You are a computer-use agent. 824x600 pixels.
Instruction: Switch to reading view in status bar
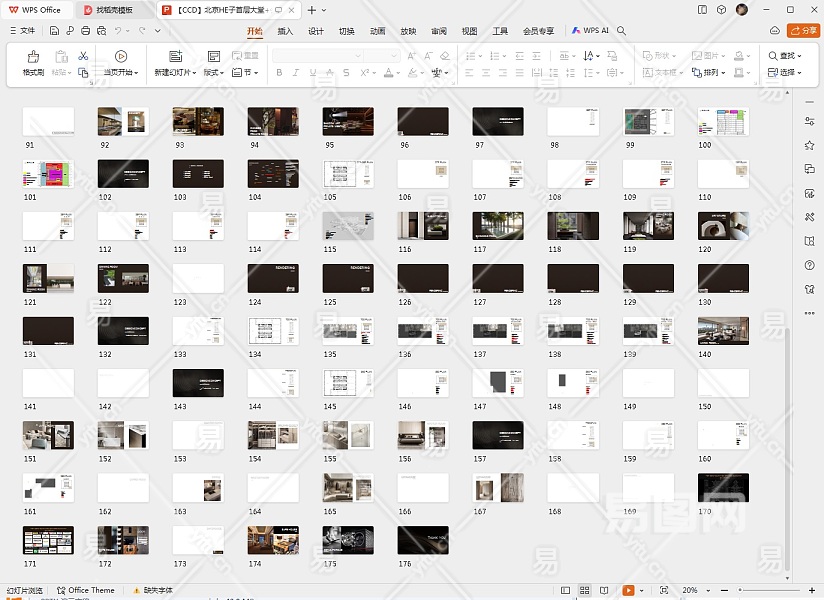(604, 591)
